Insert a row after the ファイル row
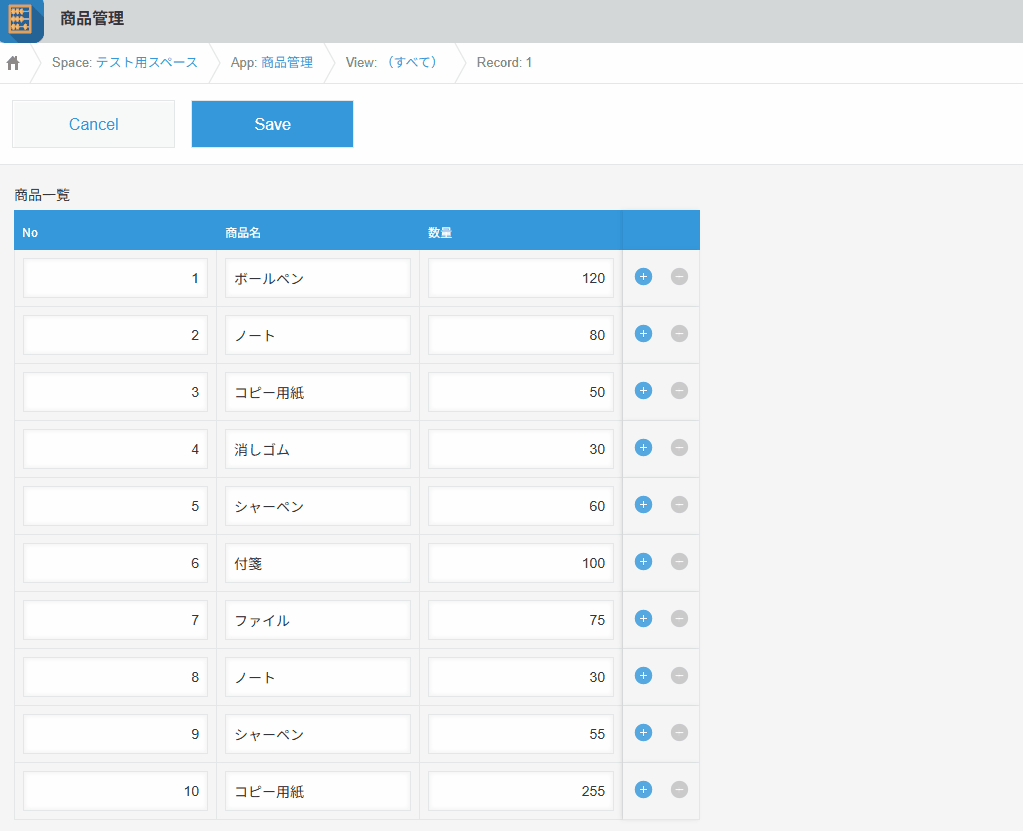 pyautogui.click(x=643, y=619)
